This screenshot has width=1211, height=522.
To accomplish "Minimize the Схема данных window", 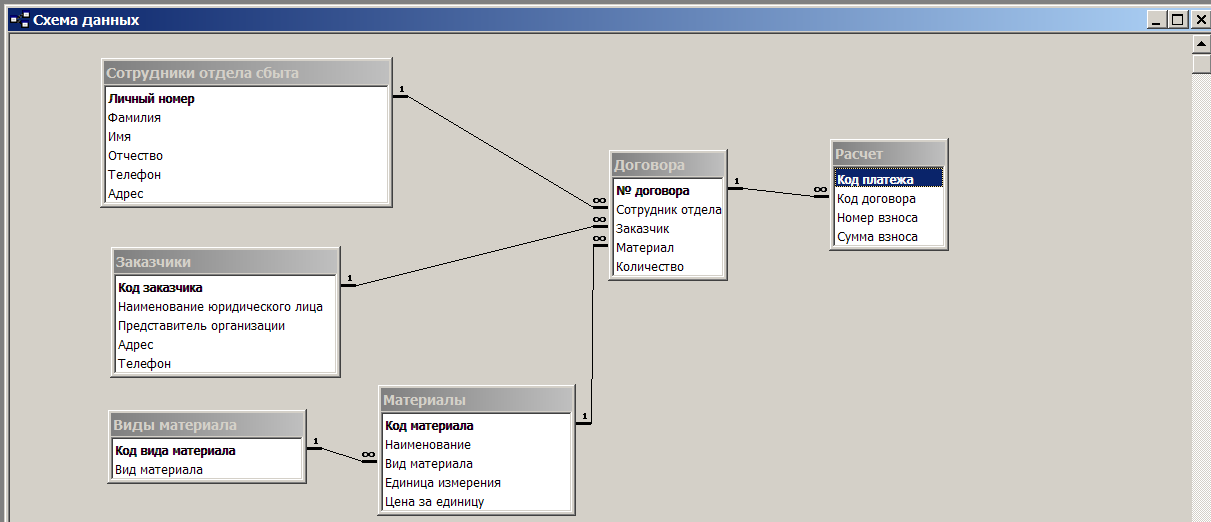I will pos(1157,19).
